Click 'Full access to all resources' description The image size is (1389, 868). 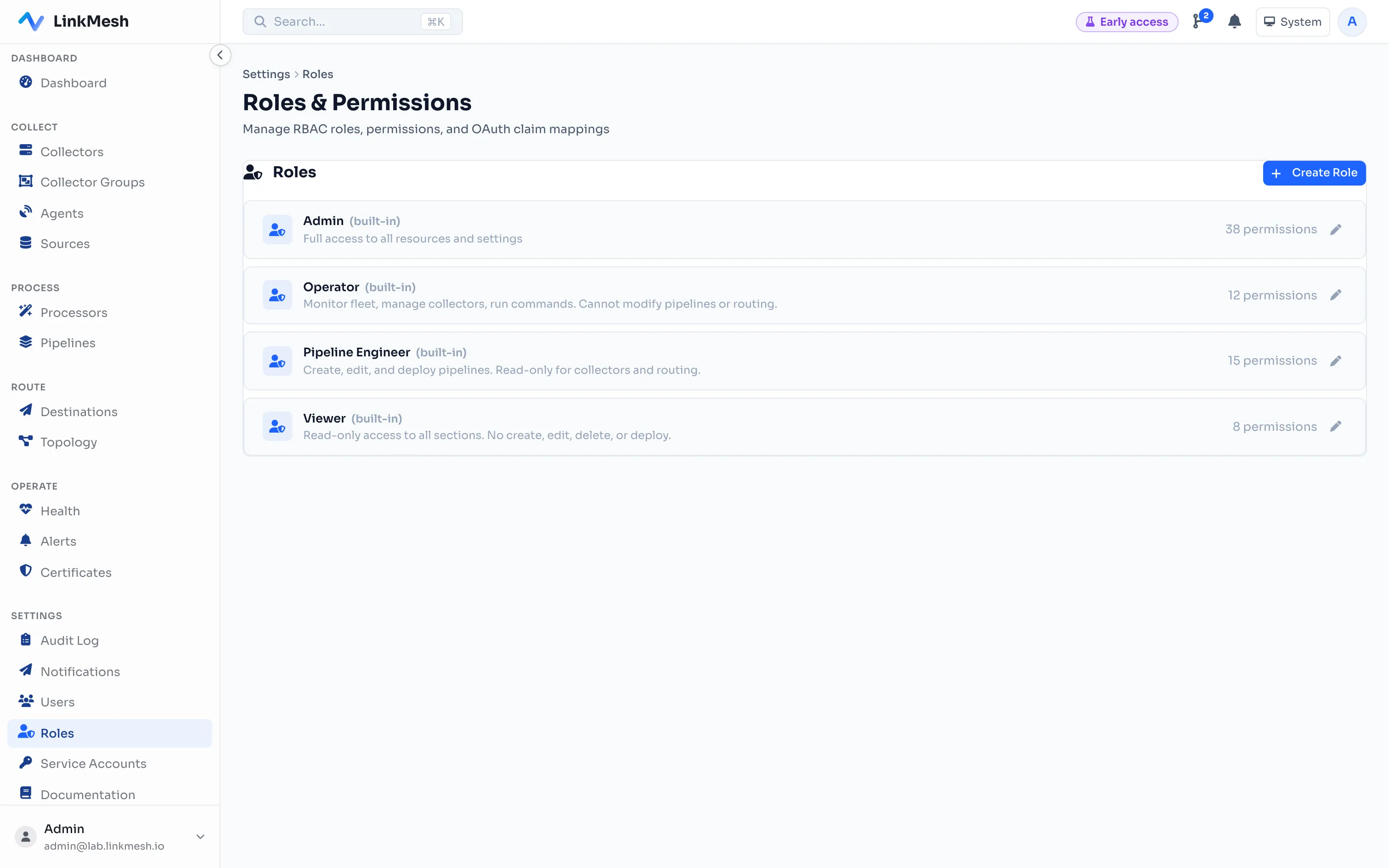(412, 239)
